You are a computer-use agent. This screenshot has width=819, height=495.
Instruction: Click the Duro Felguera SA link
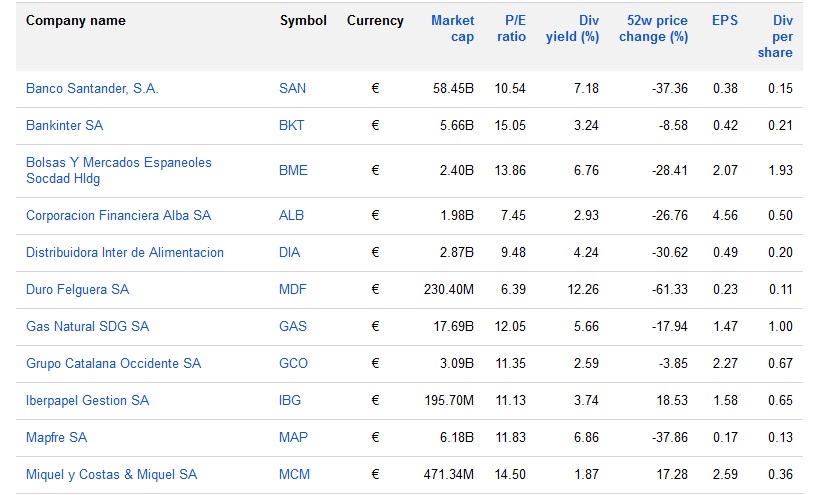pos(77,289)
